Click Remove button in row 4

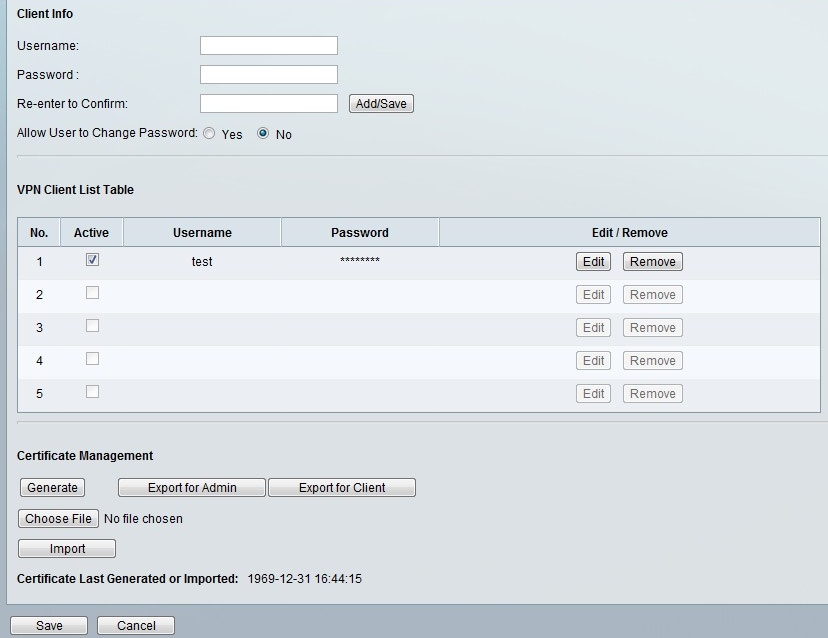[x=653, y=361]
